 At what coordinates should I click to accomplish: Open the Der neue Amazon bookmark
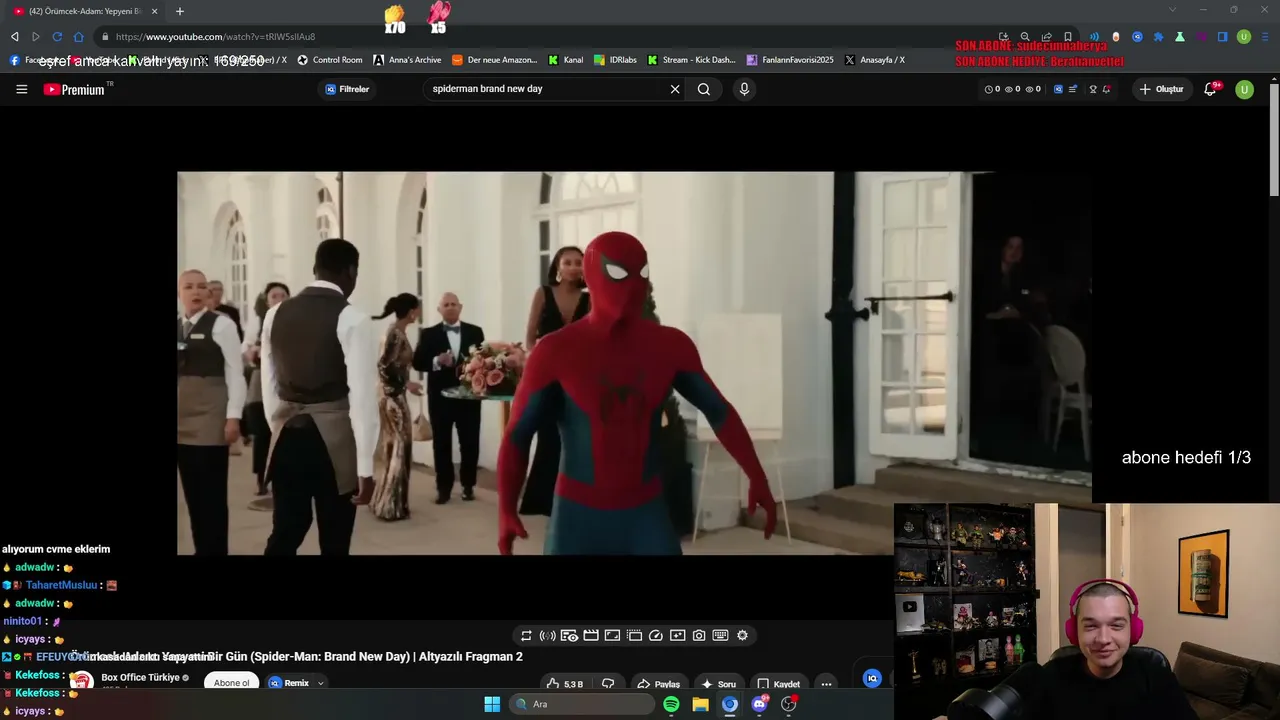click(495, 60)
